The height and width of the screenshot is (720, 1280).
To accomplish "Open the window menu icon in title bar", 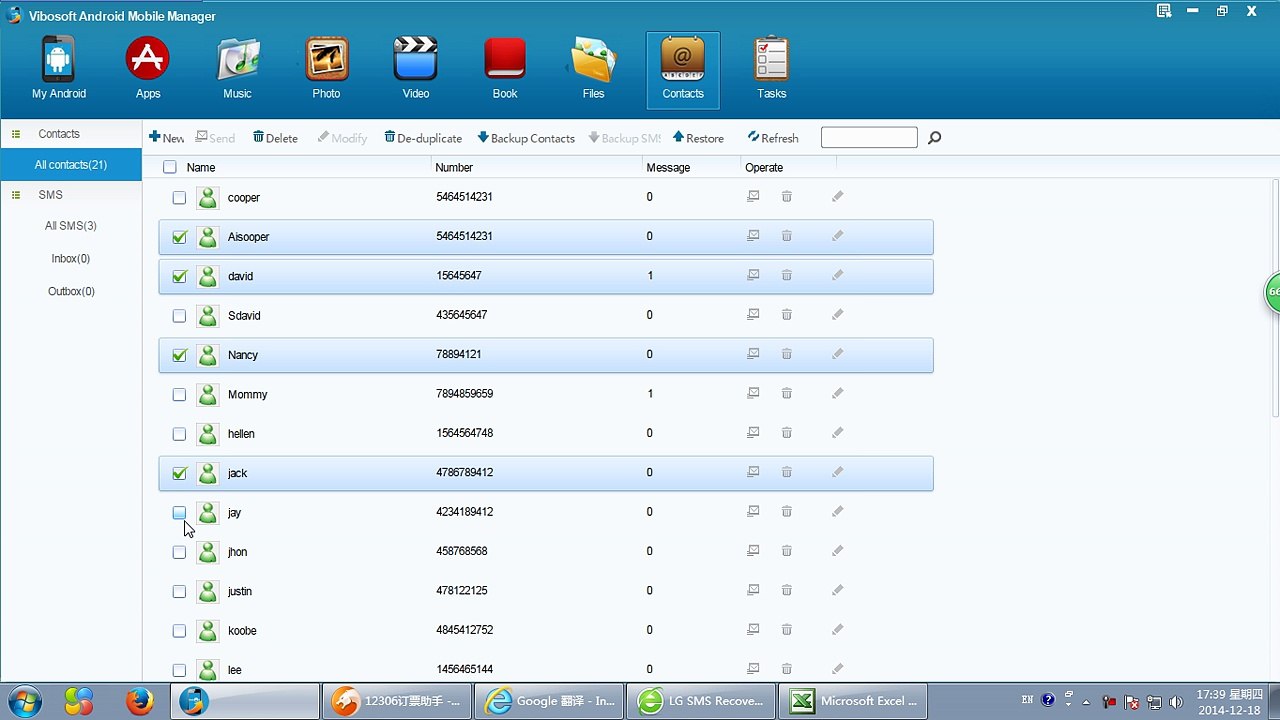I will tap(1164, 11).
